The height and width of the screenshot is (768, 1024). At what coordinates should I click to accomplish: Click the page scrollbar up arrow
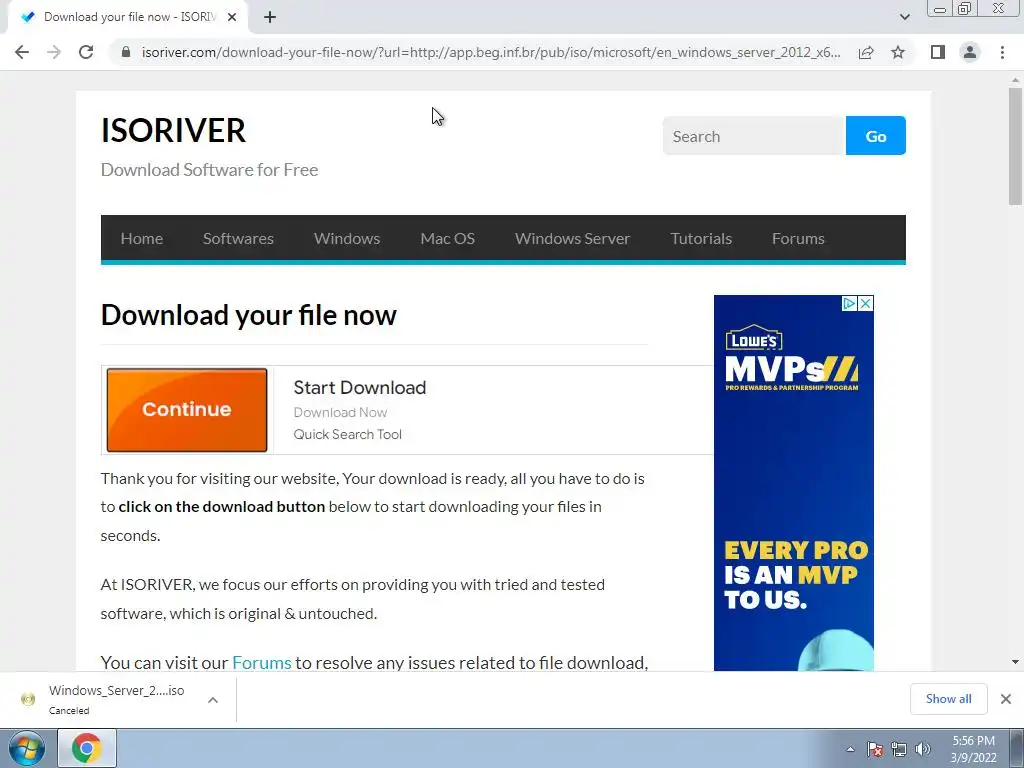1015,79
